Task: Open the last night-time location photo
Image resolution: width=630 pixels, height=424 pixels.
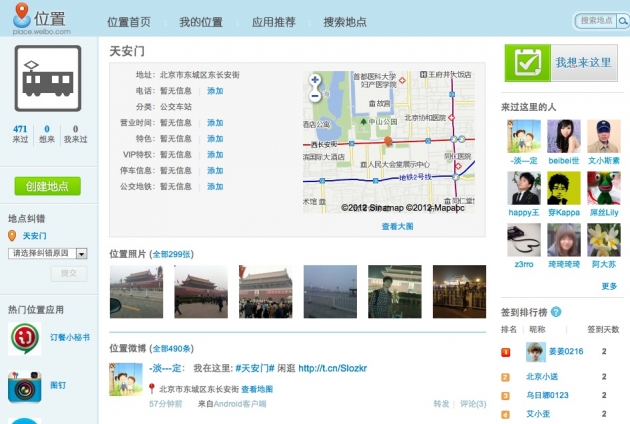Action: [459, 292]
